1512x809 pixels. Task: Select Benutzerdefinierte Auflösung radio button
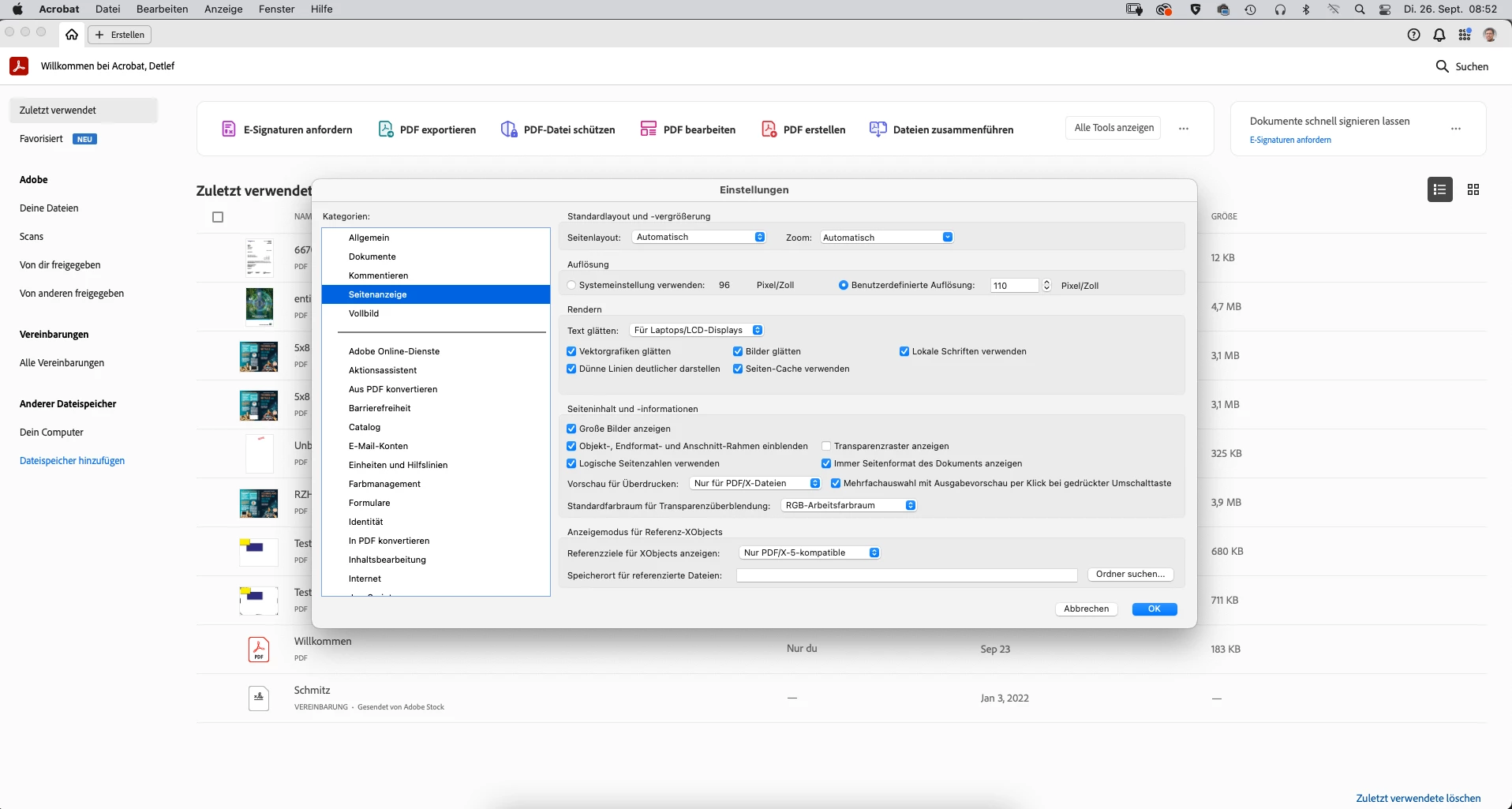[x=844, y=286]
